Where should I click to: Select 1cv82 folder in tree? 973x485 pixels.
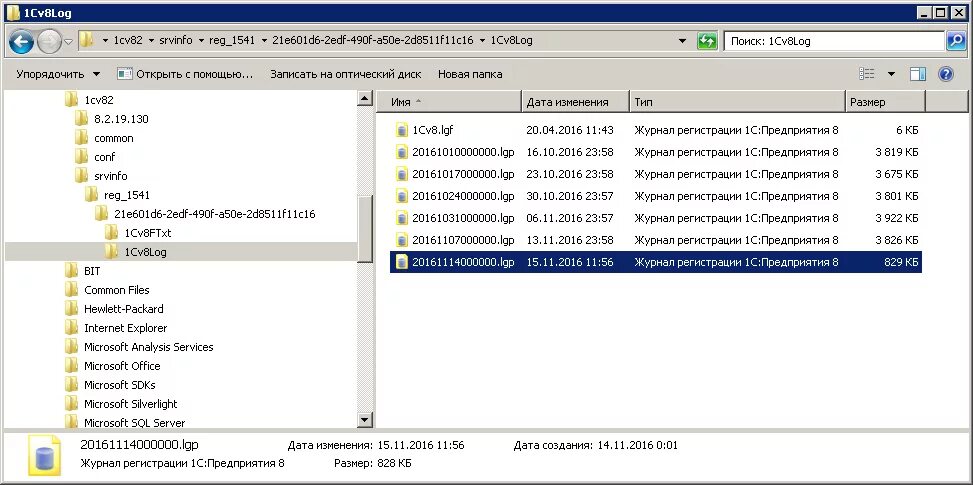(99, 100)
